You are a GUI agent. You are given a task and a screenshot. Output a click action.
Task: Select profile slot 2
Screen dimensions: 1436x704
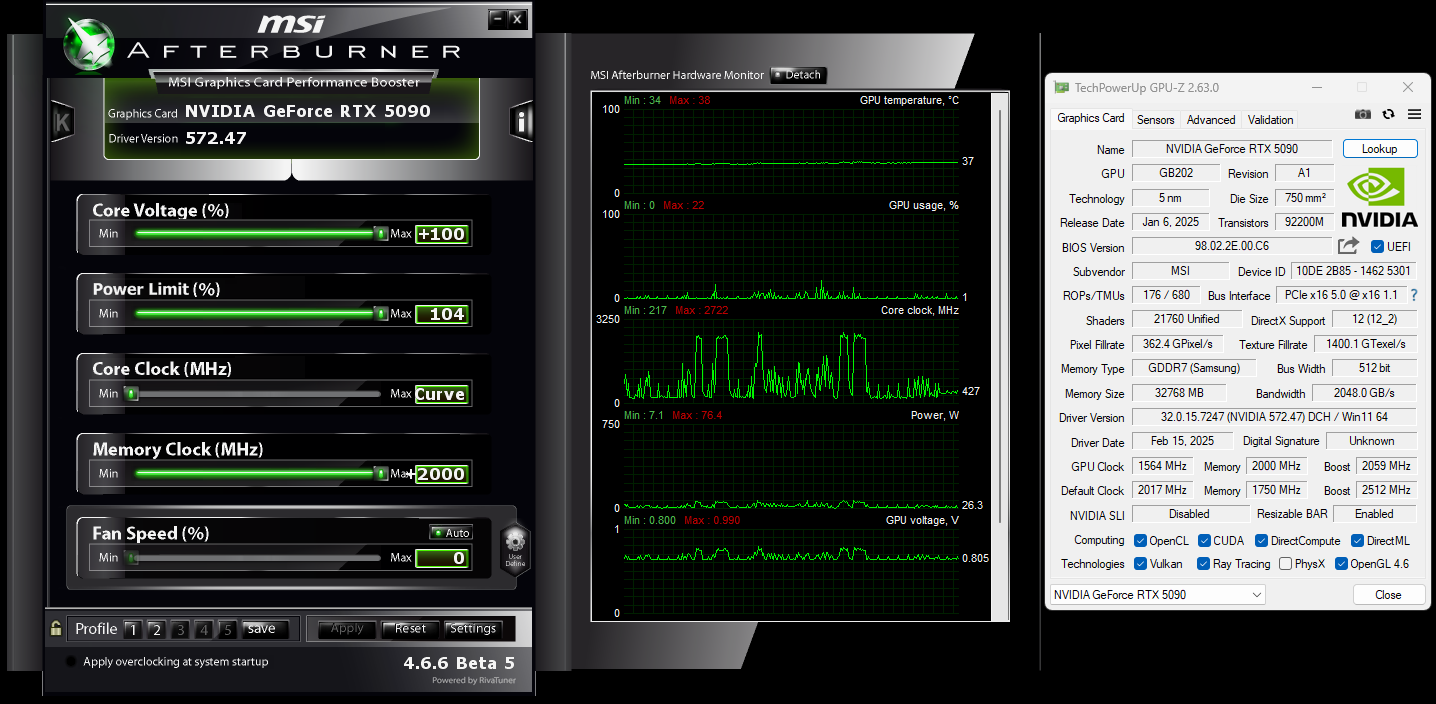click(x=156, y=630)
